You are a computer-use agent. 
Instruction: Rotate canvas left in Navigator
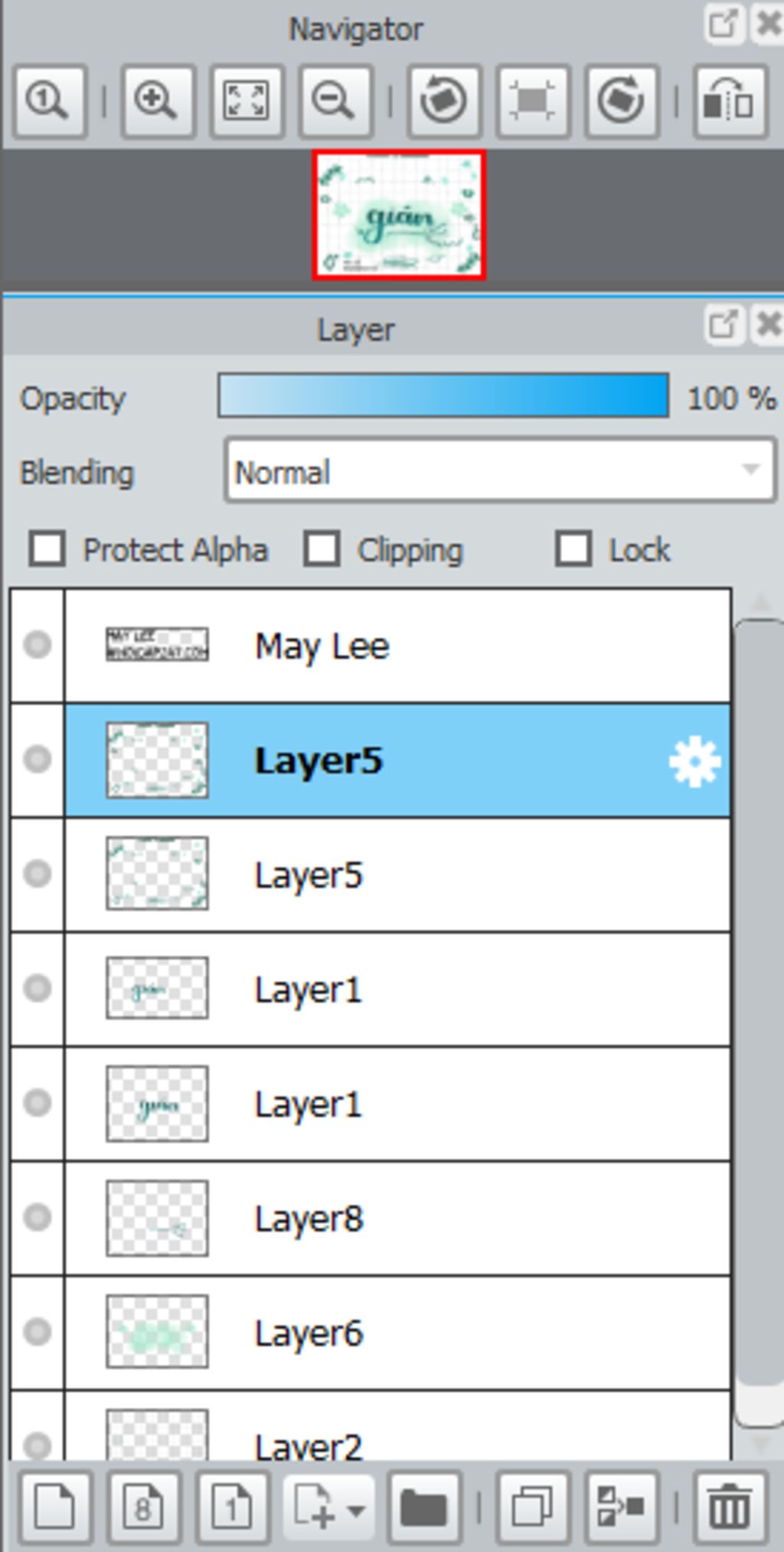coord(443,101)
